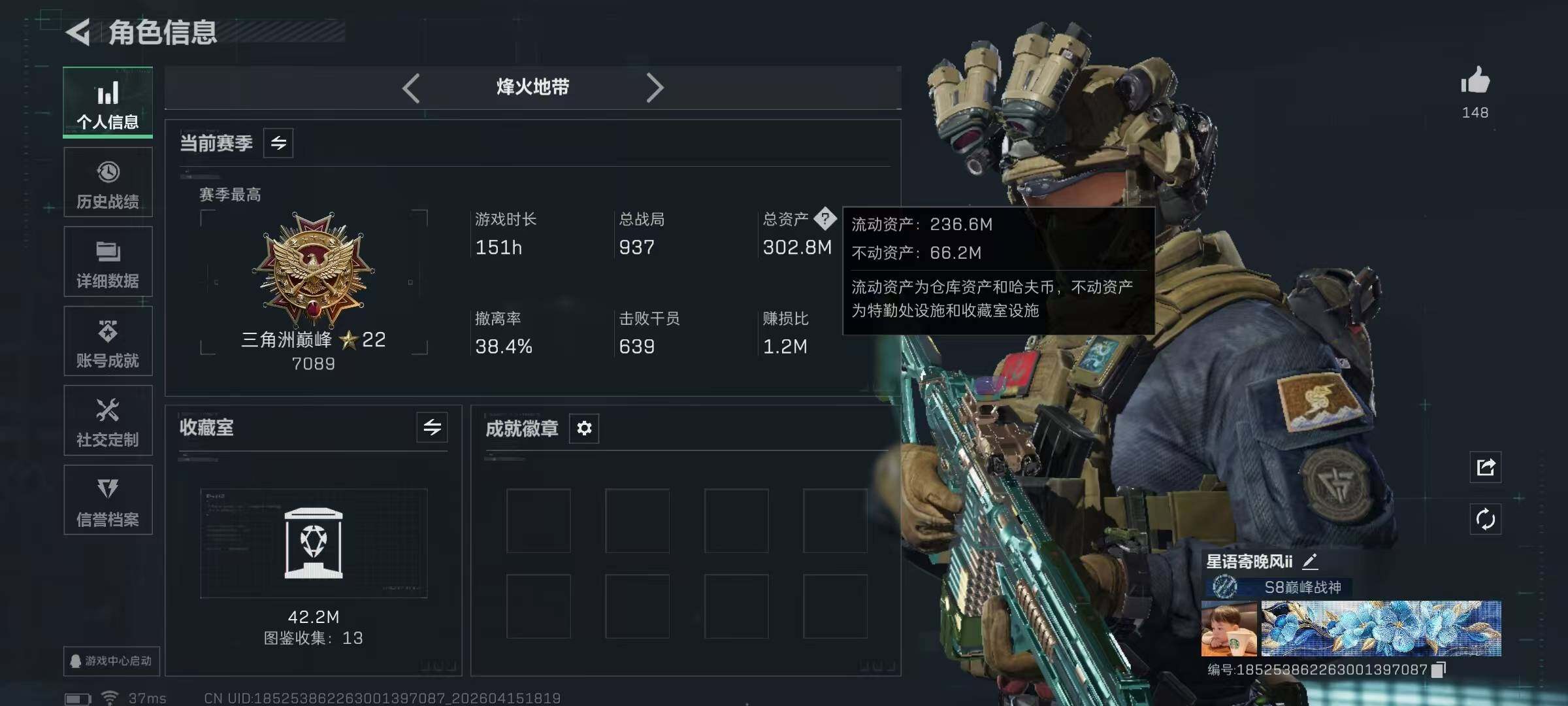The image size is (1568, 706).
Task: Give a thumbs-up like to this profile
Action: [1475, 80]
